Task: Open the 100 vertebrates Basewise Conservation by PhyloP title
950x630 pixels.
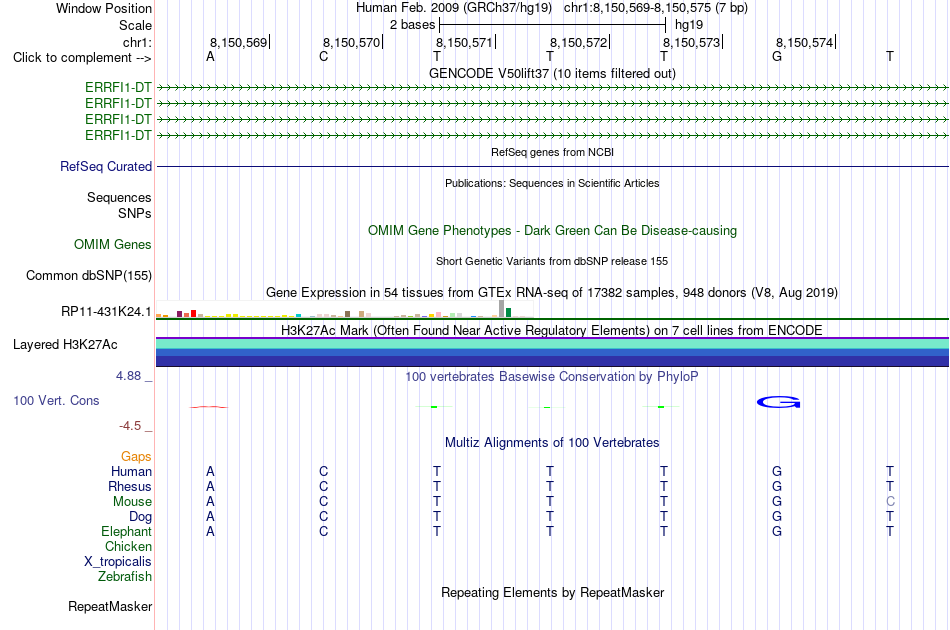Action: [552, 376]
